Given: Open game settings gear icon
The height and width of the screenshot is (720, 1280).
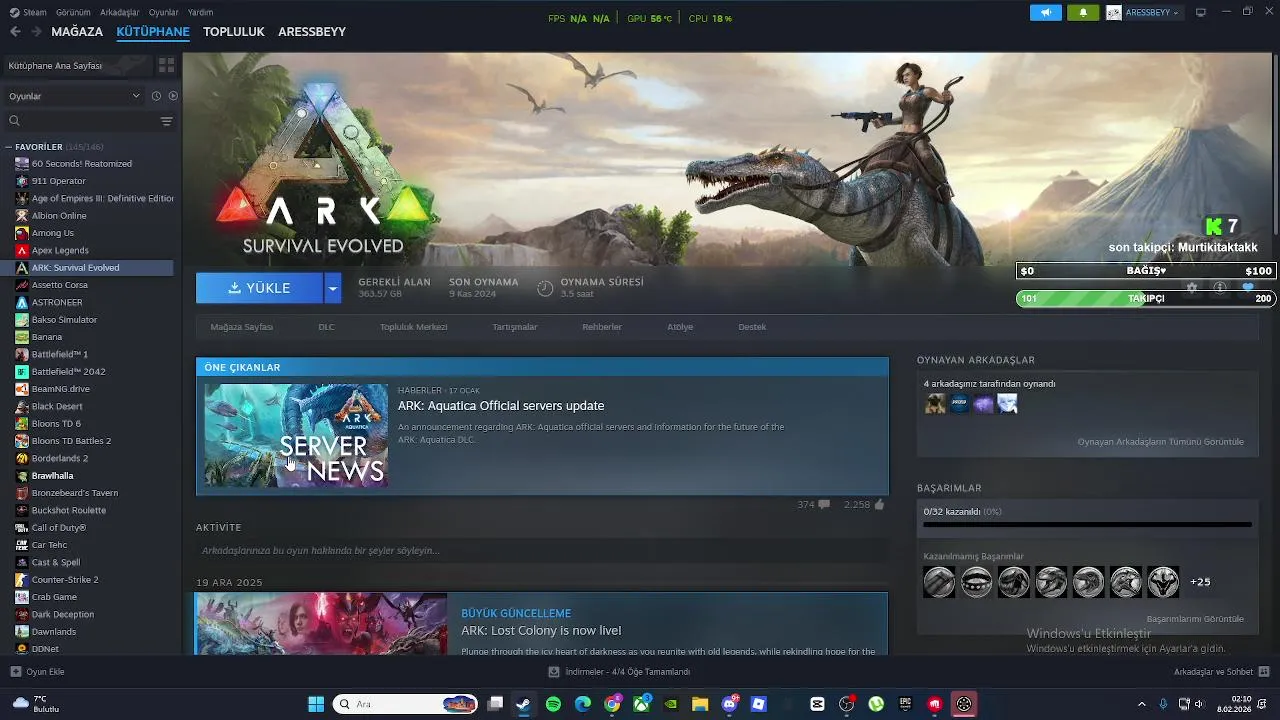Looking at the screenshot, I should pos(1192,288).
